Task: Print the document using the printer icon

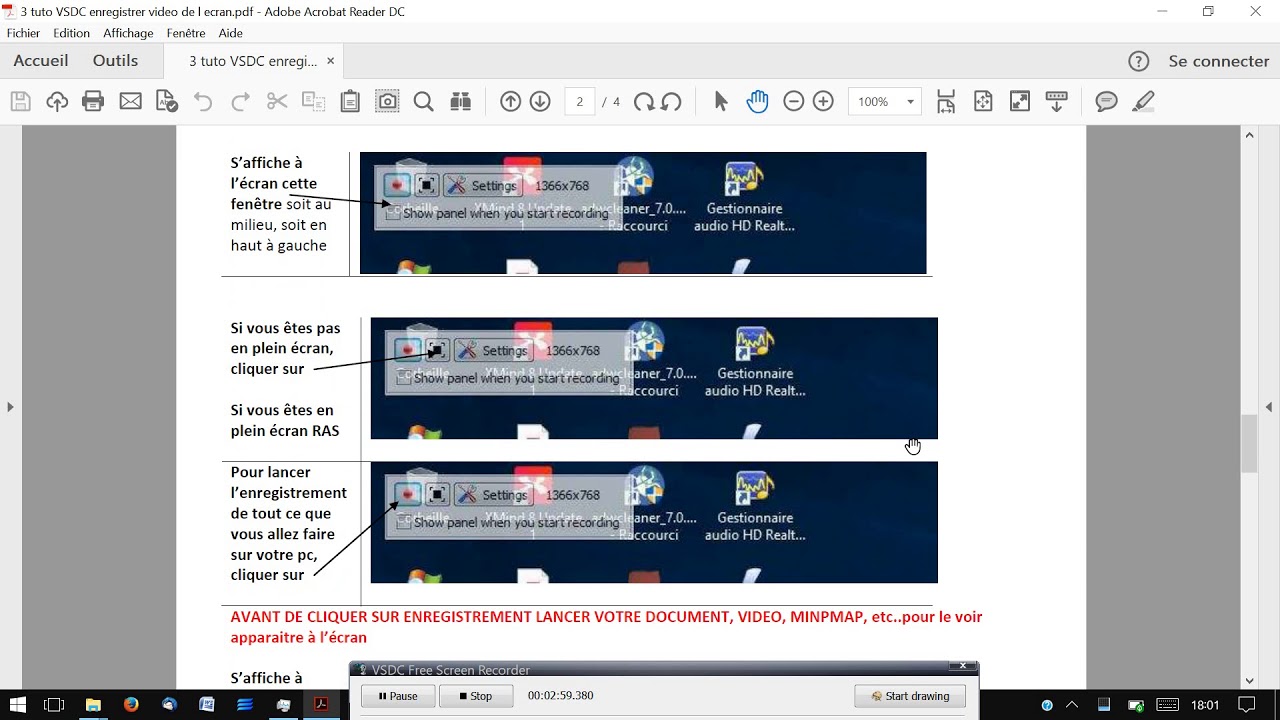Action: 93,101
